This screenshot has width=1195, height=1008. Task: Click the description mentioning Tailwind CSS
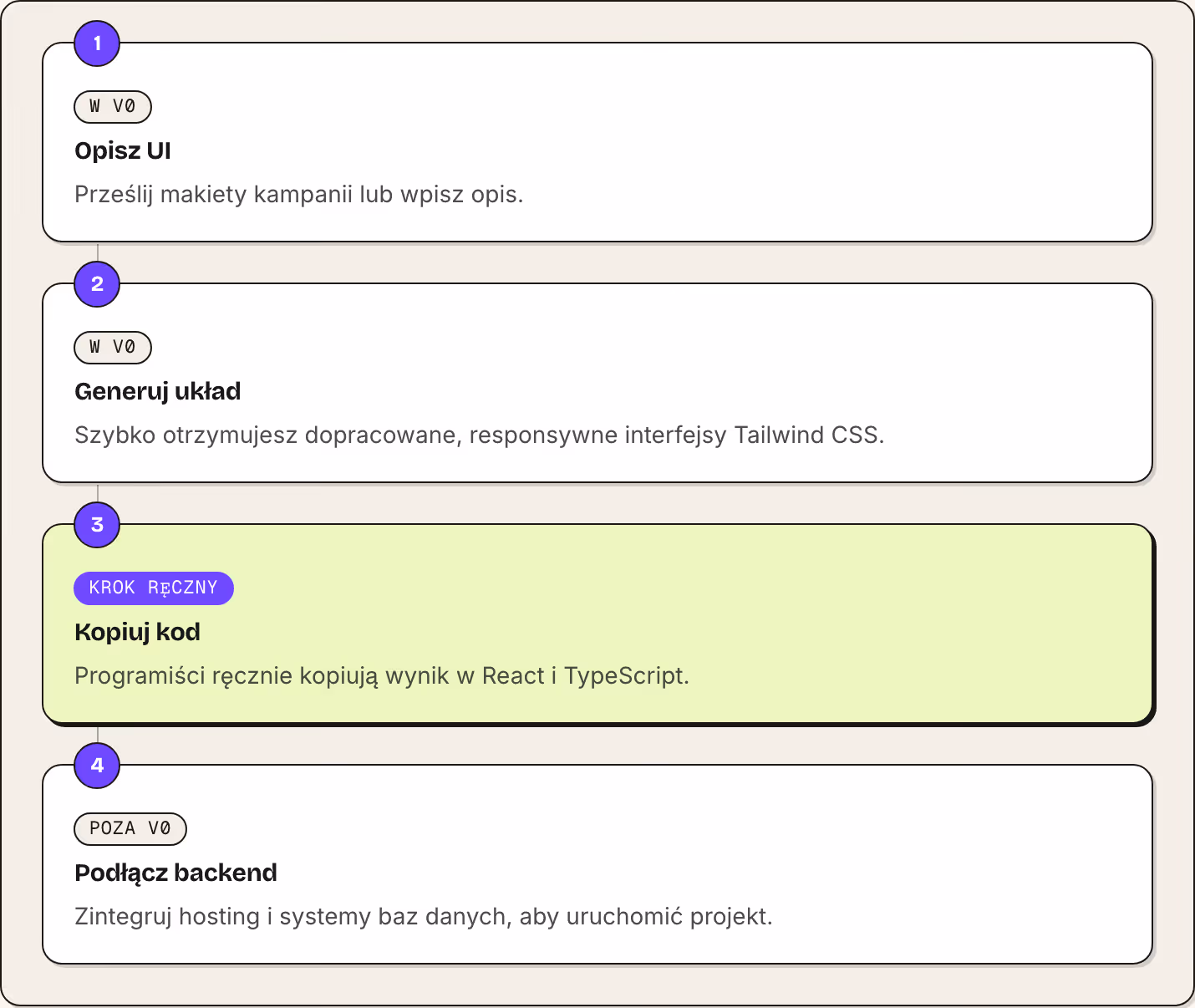480,435
